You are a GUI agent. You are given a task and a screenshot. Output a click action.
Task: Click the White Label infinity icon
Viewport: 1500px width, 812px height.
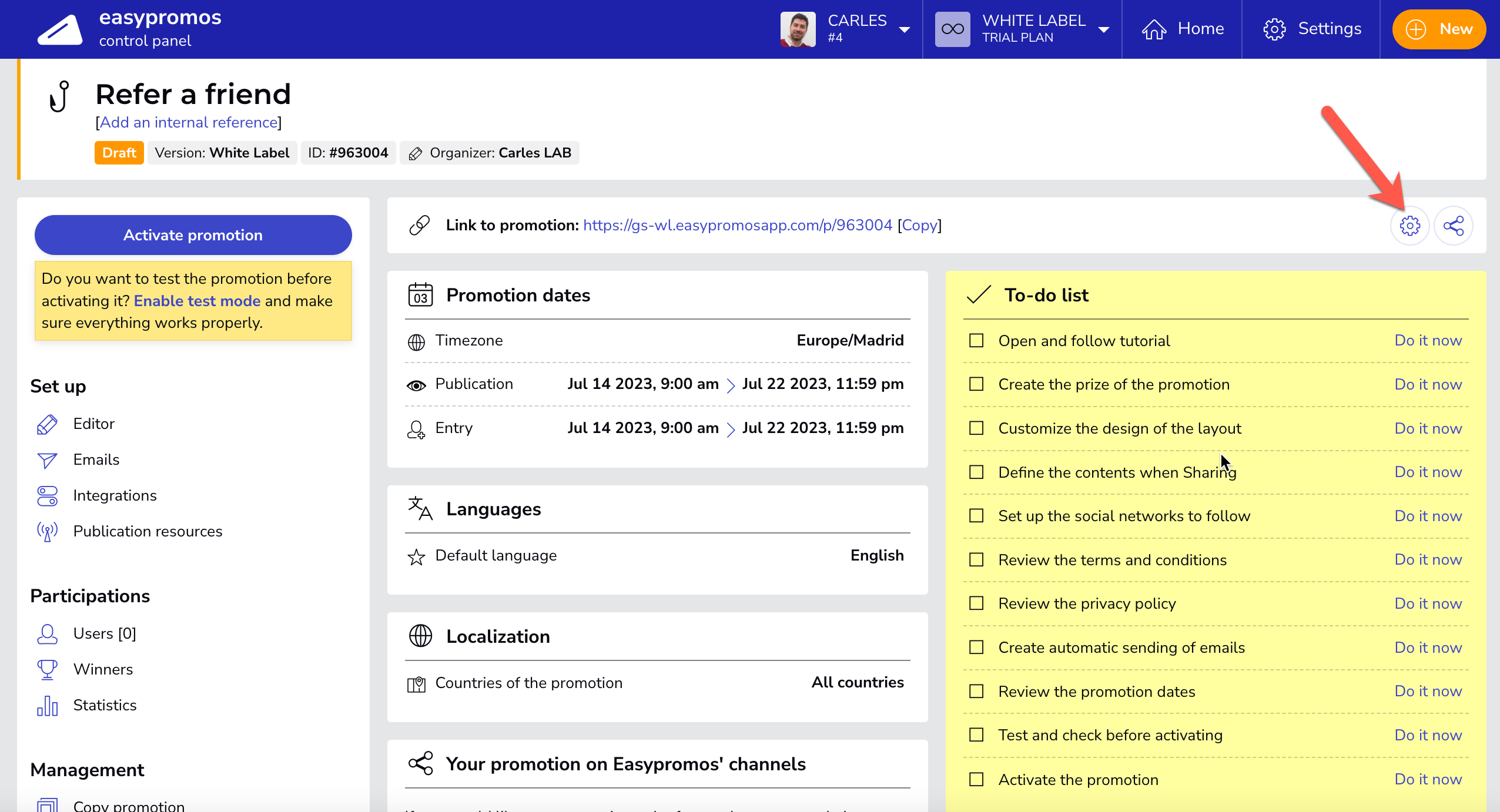pos(952,29)
